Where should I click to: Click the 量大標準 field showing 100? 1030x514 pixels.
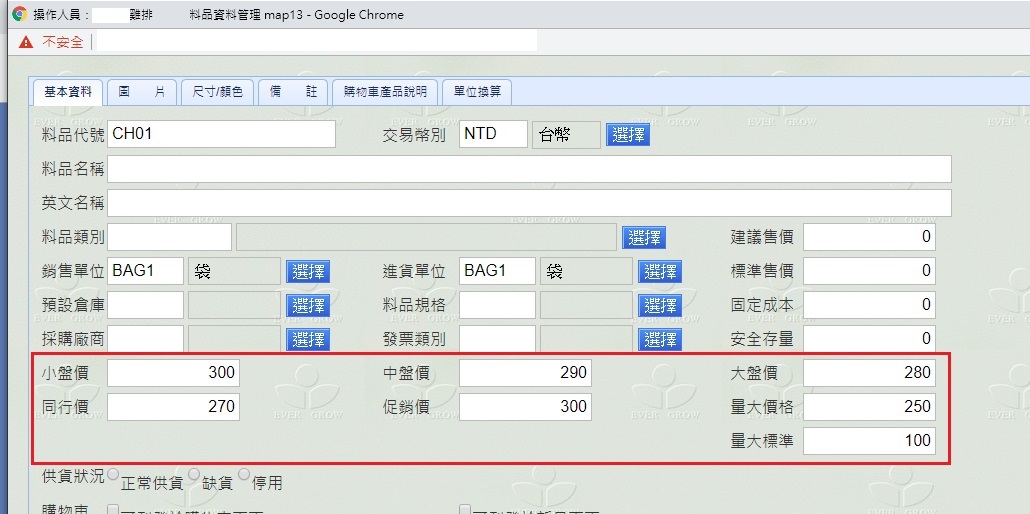pos(868,441)
